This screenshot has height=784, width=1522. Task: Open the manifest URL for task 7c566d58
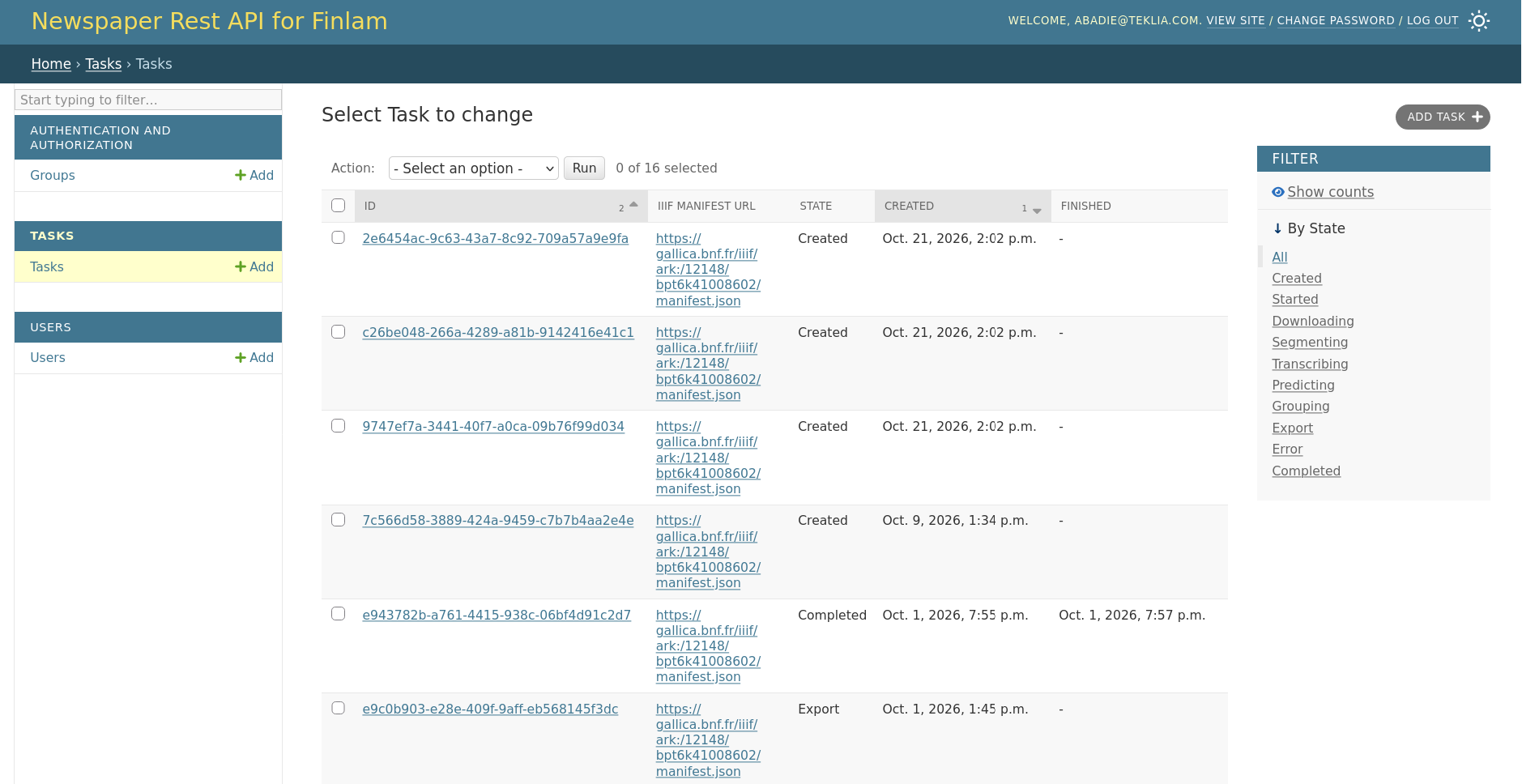(708, 552)
